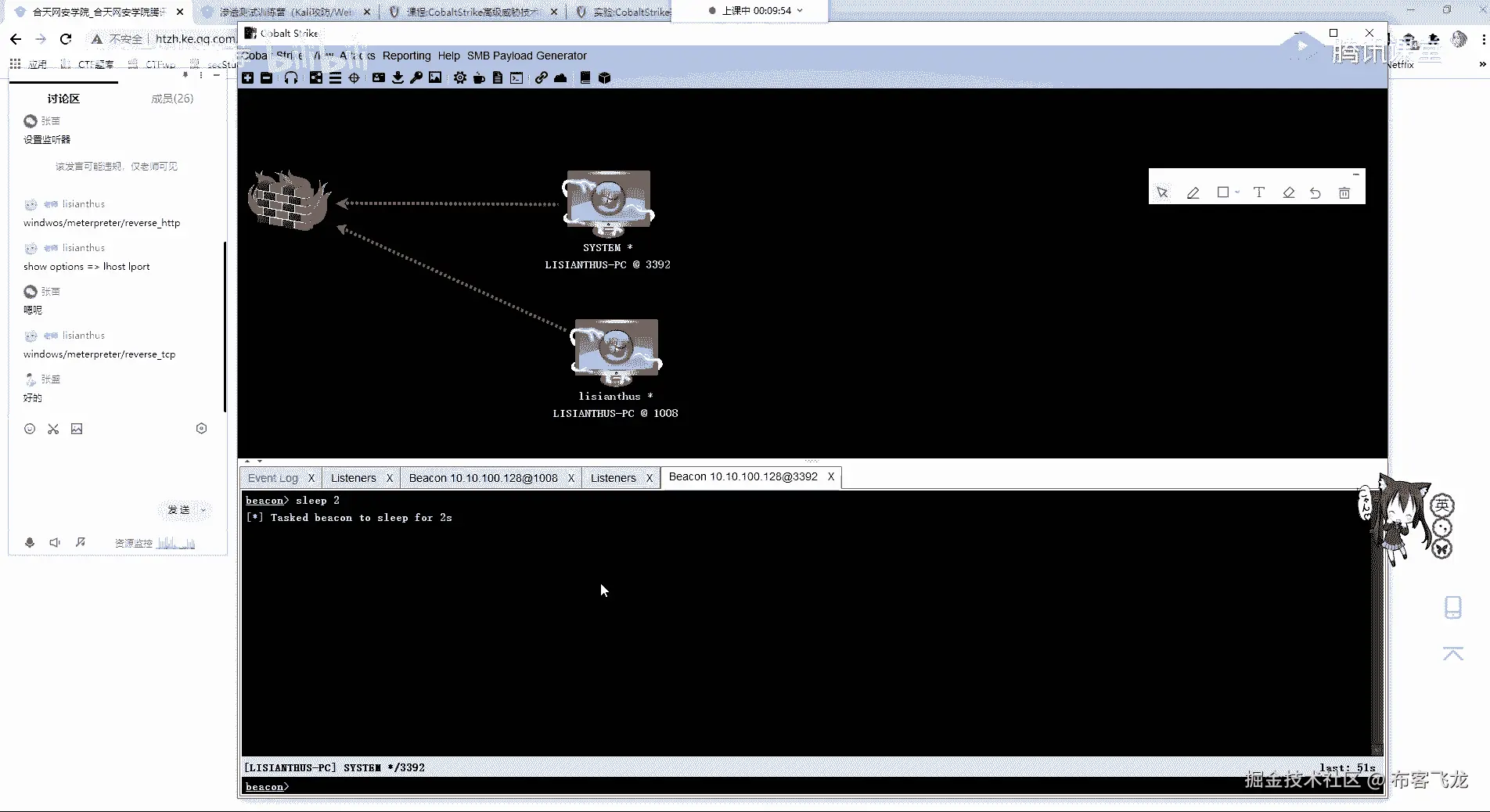1490x812 pixels.
Task: View keystrokes key icon
Action: click(x=416, y=77)
